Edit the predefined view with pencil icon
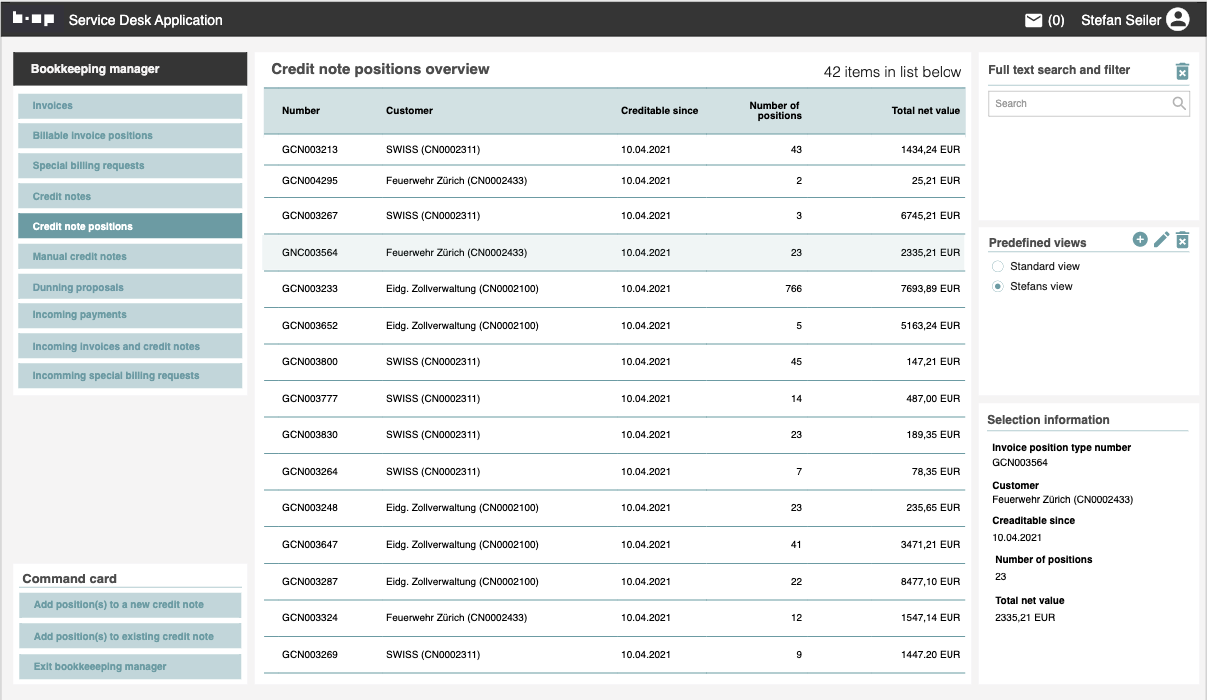Image resolution: width=1207 pixels, height=700 pixels. tap(1161, 240)
